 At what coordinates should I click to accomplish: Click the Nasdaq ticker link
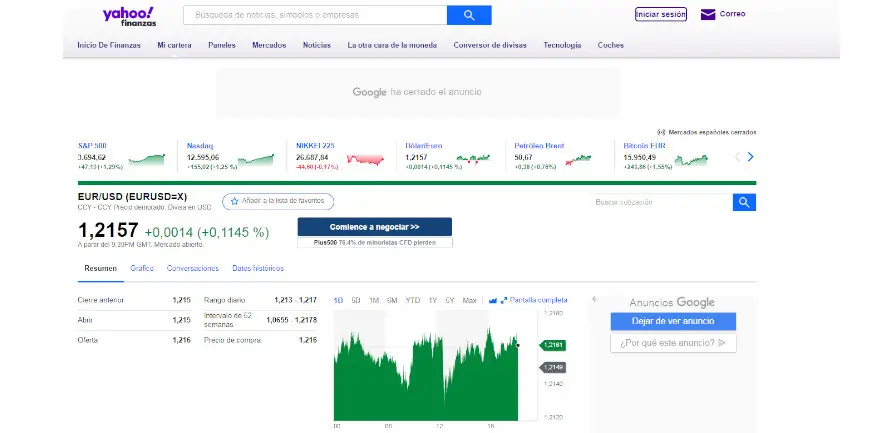click(x=200, y=146)
